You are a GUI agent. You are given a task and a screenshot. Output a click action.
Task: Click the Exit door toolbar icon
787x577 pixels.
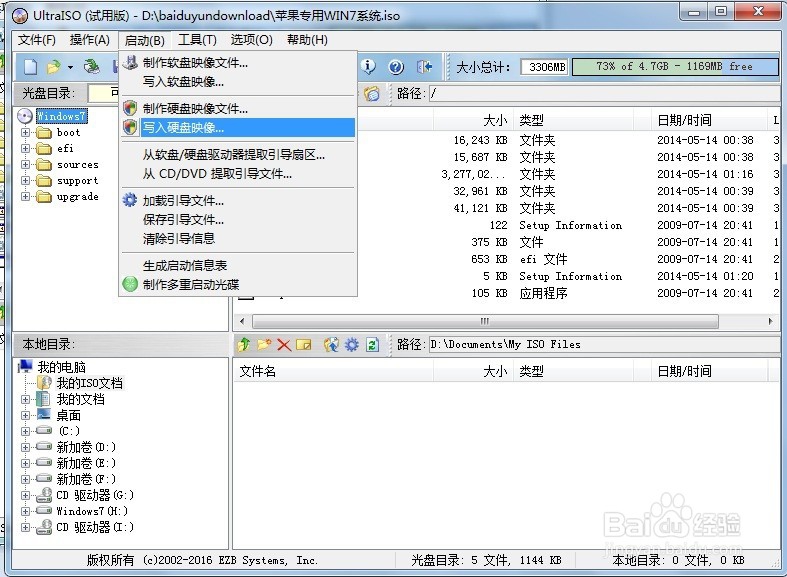(x=424, y=67)
